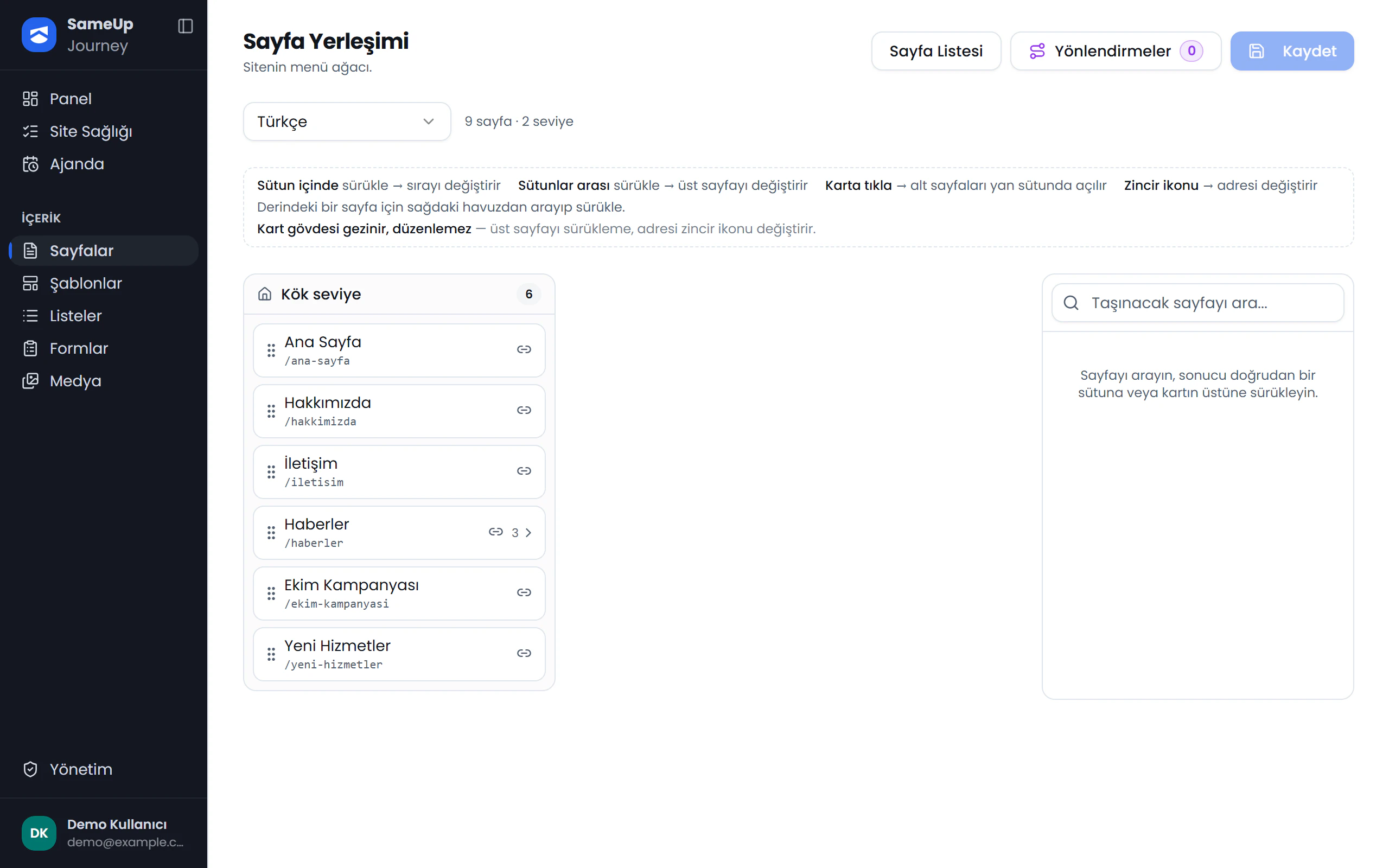Click the chain icon on Hakkımızda card
This screenshot has height=868, width=1389.
click(524, 410)
